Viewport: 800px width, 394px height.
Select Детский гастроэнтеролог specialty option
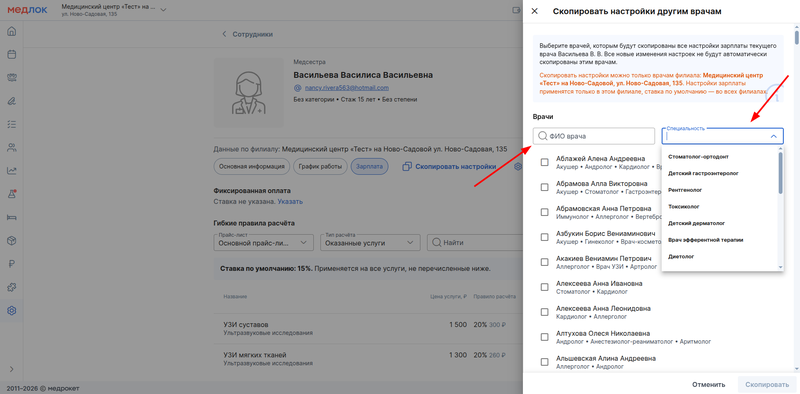[720, 173]
